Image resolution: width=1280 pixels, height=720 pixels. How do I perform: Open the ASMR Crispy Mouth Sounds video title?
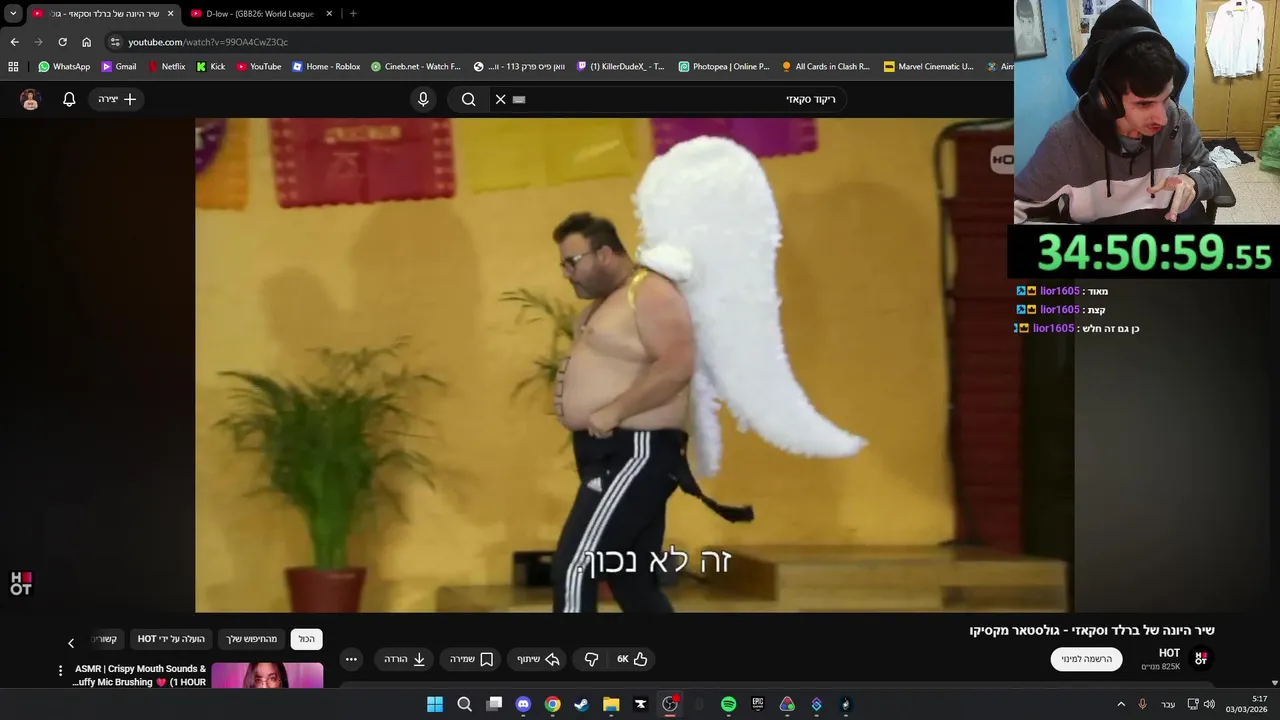(x=139, y=675)
